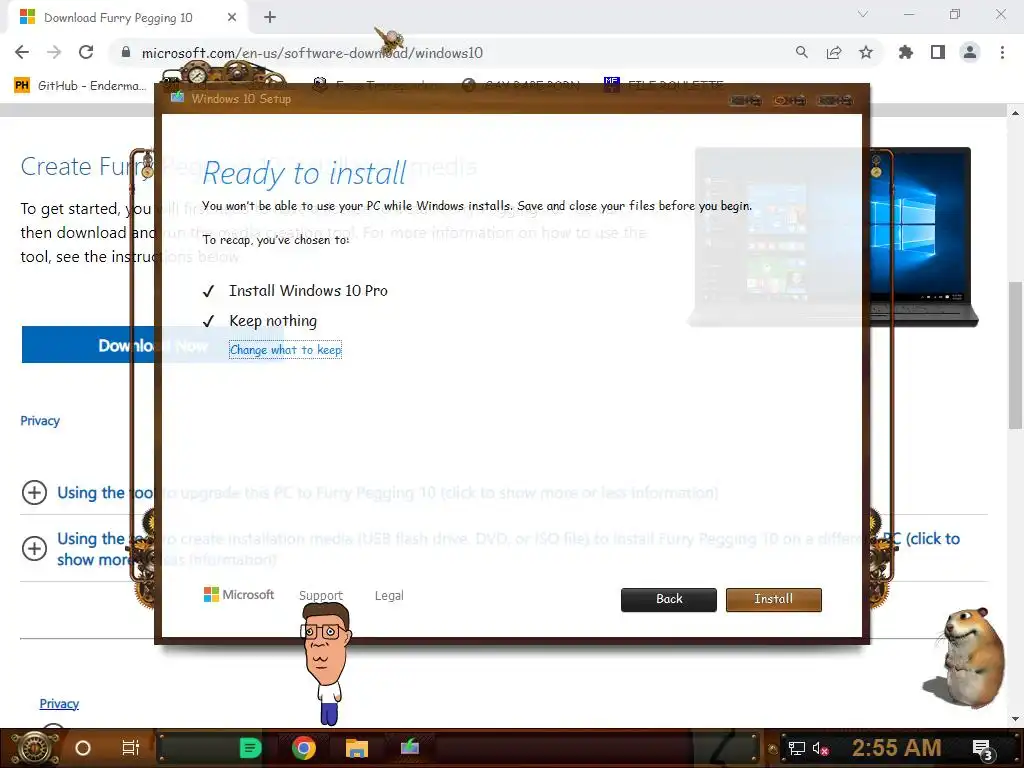
Task: Open the Windows Setup icon on taskbar
Action: (x=409, y=746)
